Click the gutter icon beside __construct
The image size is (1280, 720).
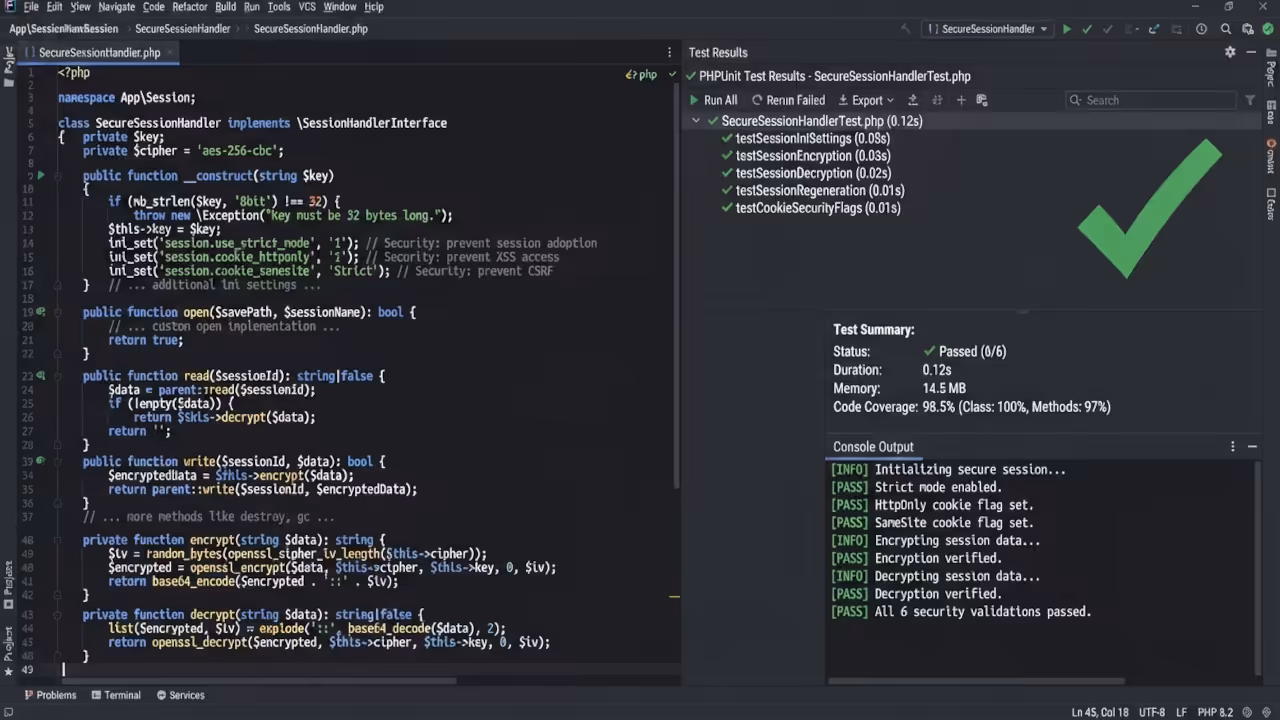click(x=41, y=175)
